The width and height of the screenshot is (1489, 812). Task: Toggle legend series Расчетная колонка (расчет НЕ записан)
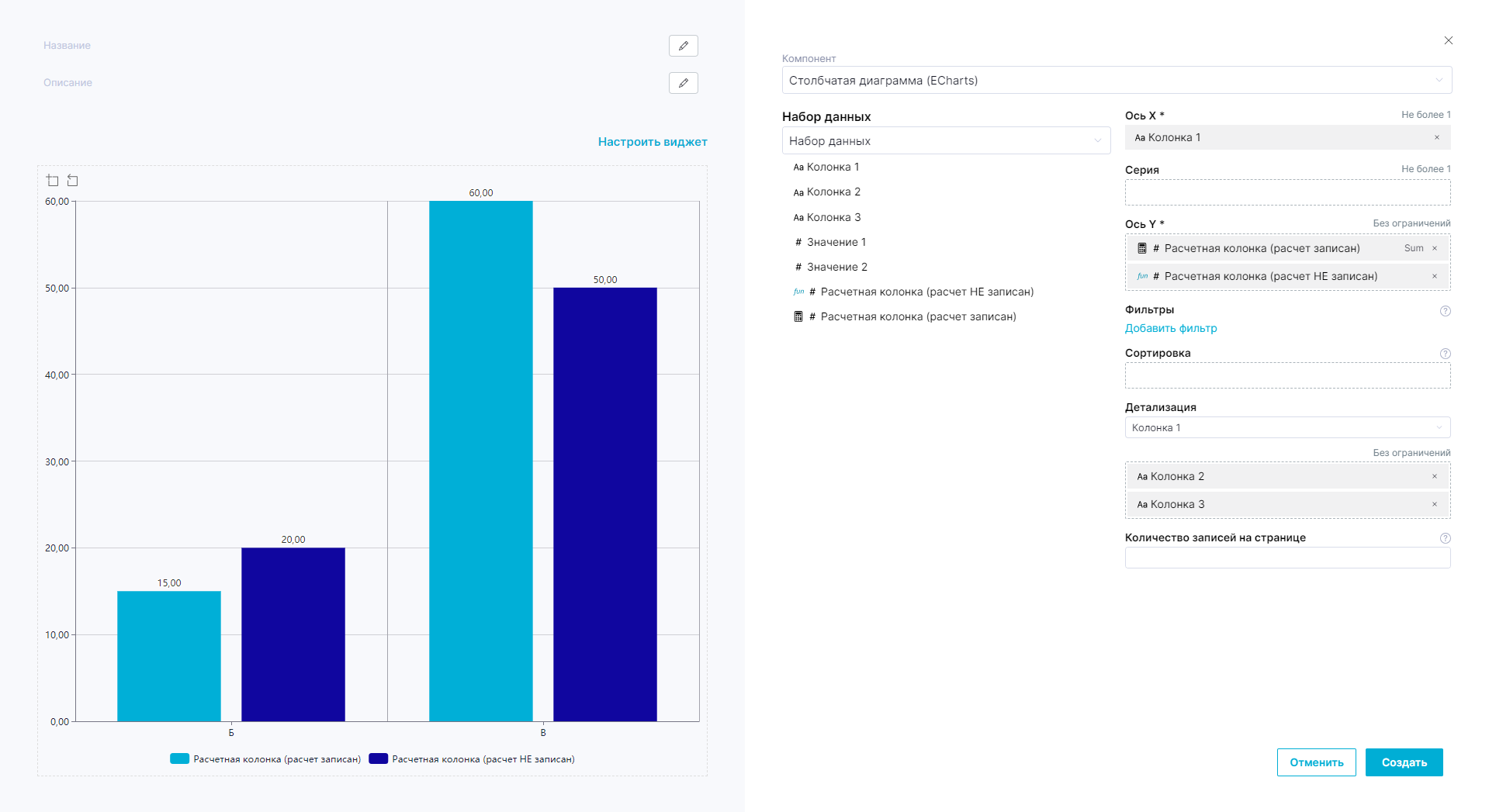point(472,759)
